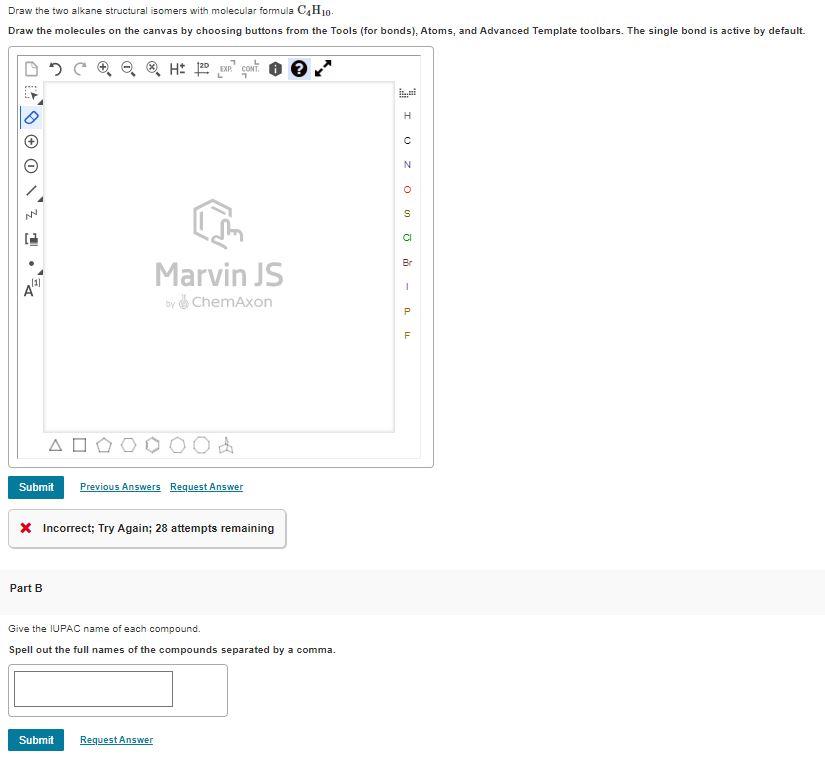Pick chlorine Cl atom
Image resolution: width=825 pixels, height=760 pixels.
407,238
